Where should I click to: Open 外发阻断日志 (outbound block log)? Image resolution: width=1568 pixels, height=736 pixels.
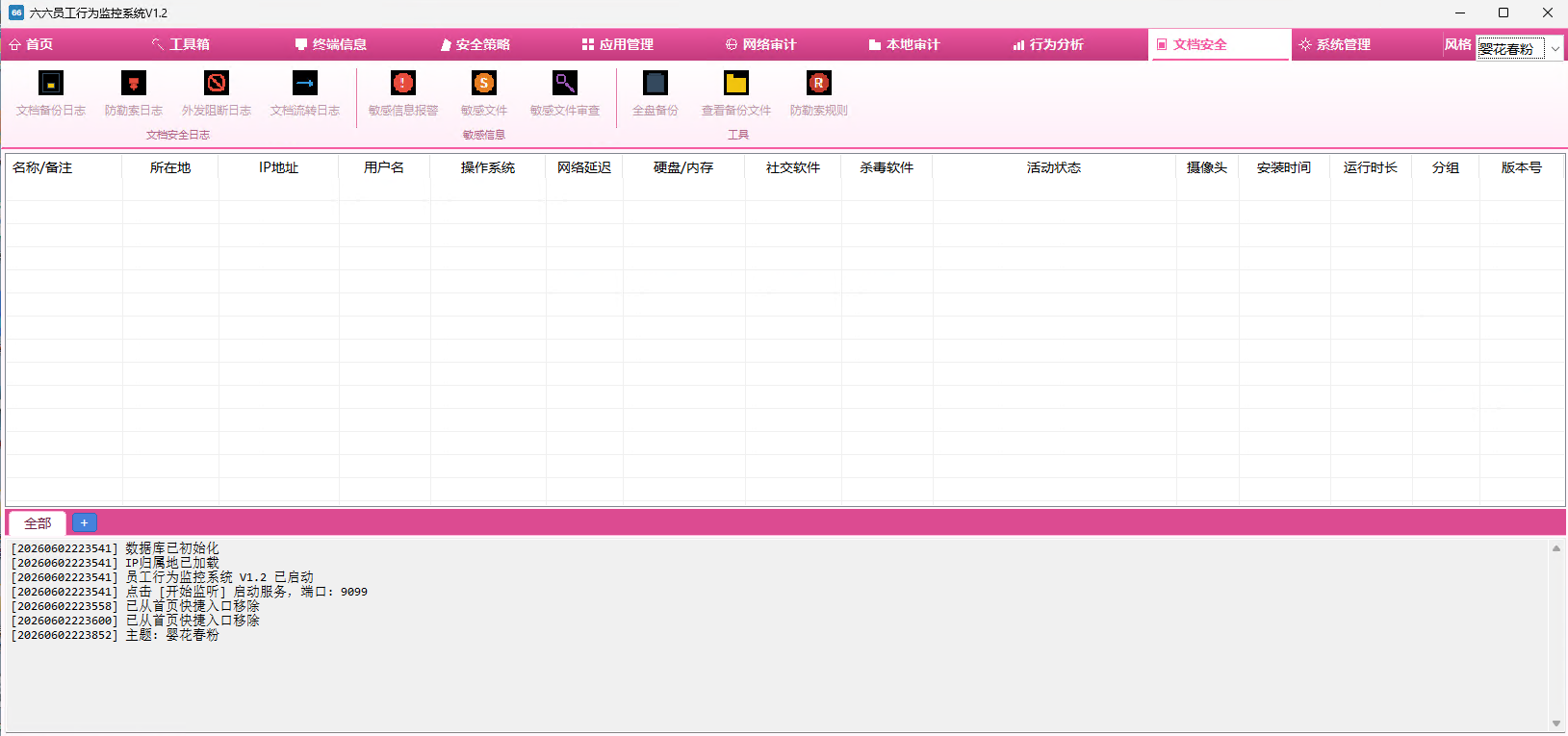coord(217,93)
